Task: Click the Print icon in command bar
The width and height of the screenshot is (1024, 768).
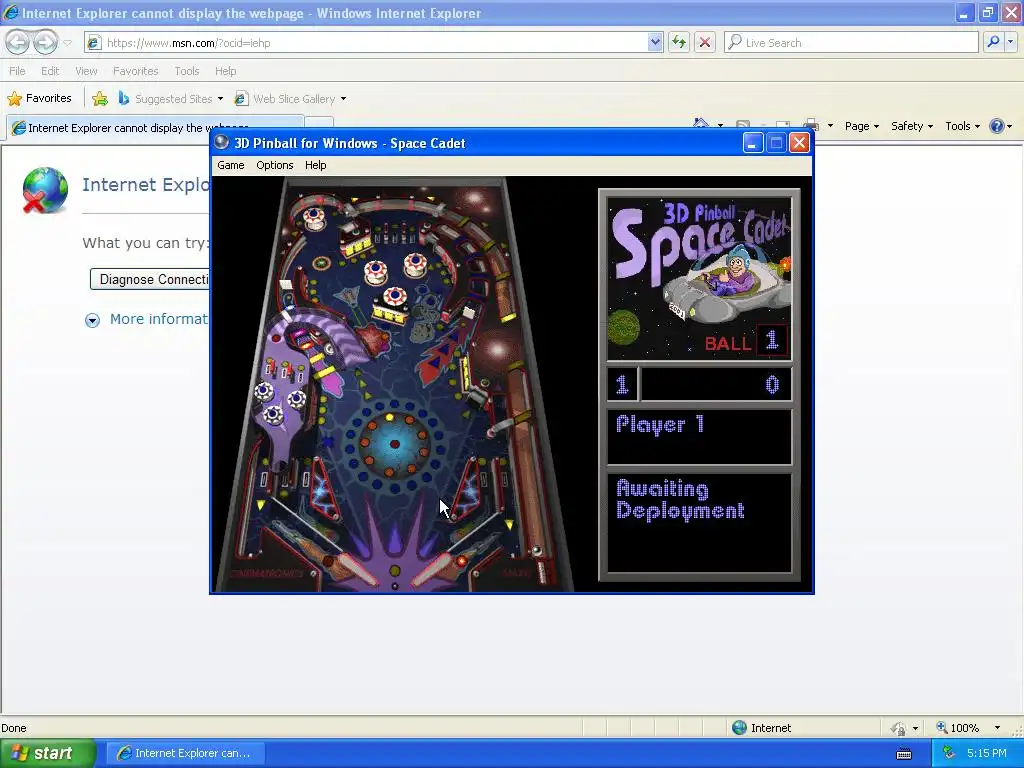Action: pyautogui.click(x=811, y=124)
